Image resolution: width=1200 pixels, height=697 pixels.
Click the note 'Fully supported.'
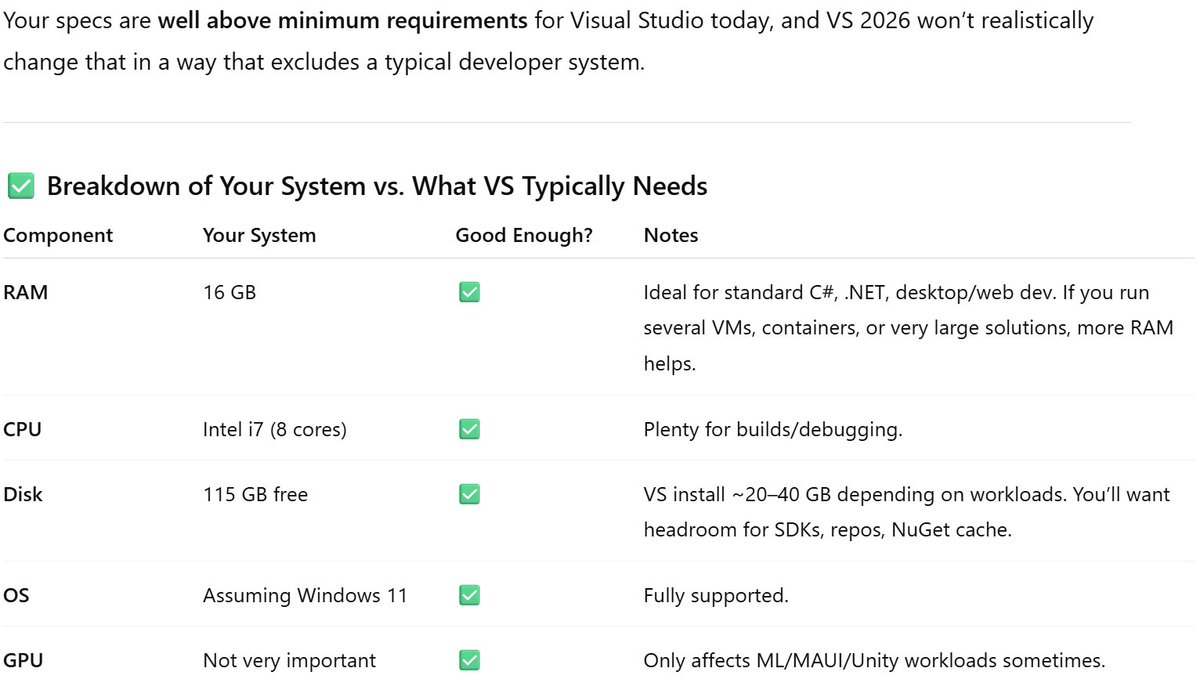pyautogui.click(x=716, y=595)
